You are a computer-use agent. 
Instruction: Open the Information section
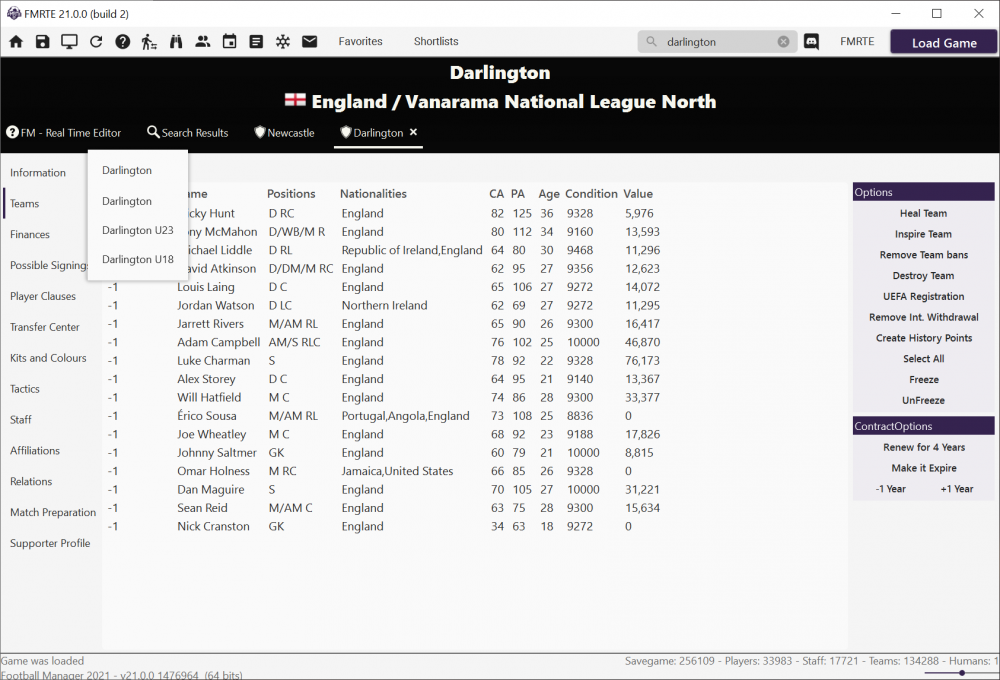coord(38,173)
